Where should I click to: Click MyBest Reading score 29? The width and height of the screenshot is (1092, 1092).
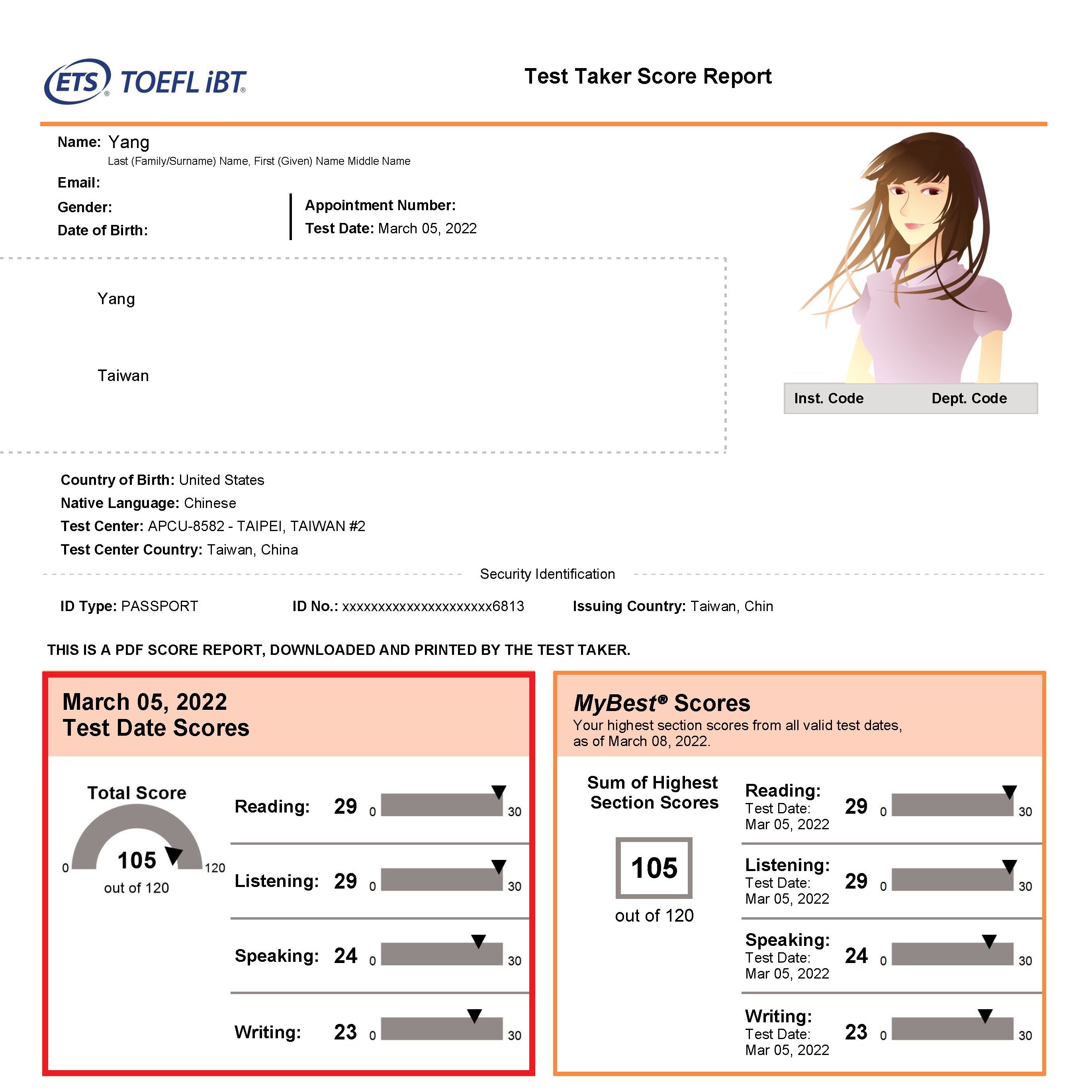[856, 807]
